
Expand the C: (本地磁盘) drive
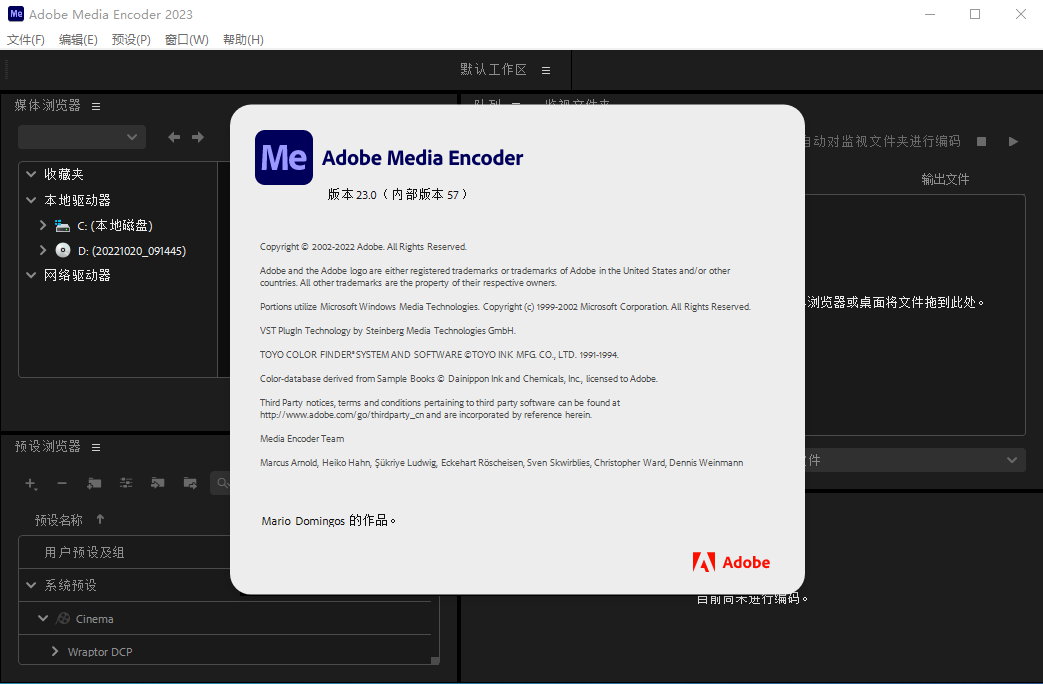(43, 225)
